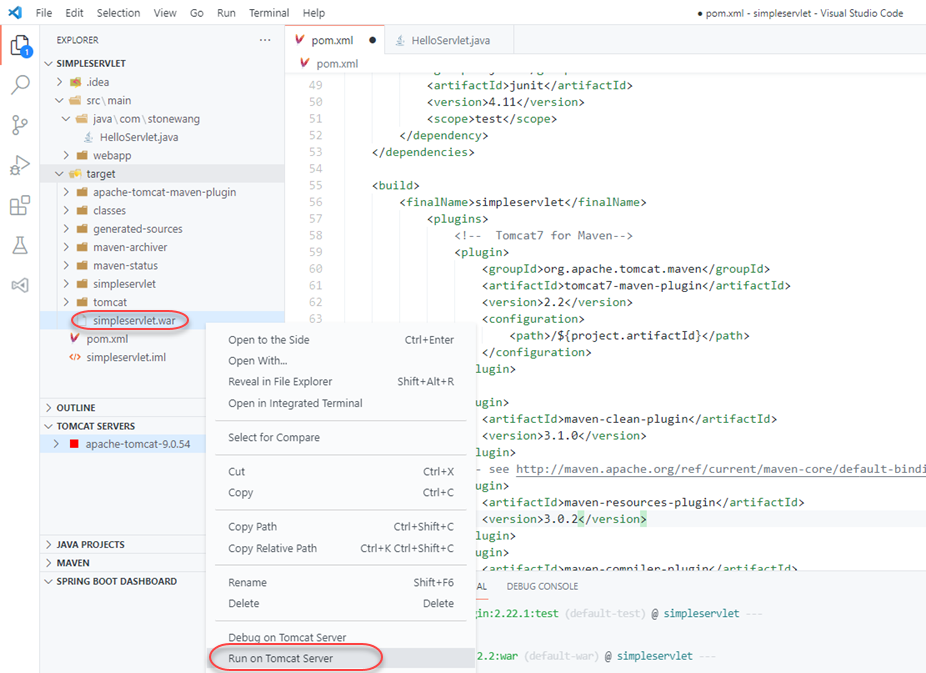The height and width of the screenshot is (673, 926).
Task: Choose Debug on Tomcat Server
Action: [x=341, y=637]
